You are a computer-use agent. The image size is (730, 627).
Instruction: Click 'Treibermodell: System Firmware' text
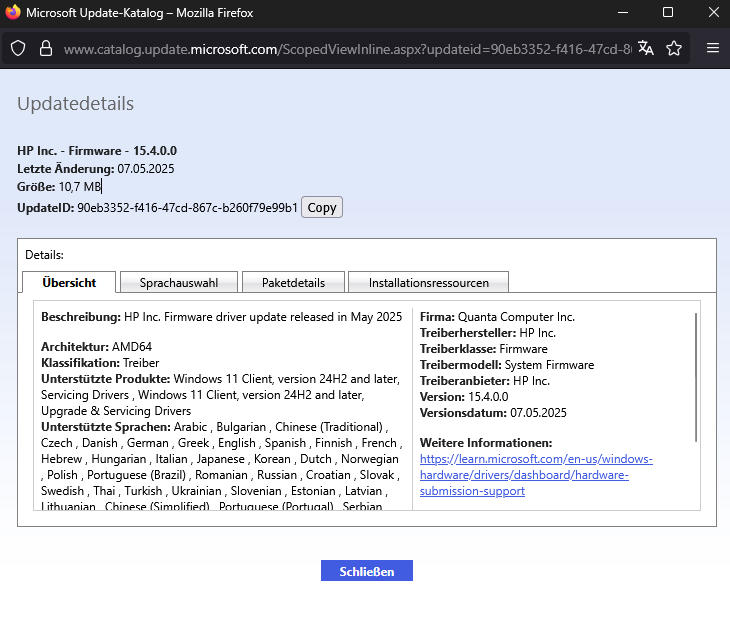tap(507, 365)
